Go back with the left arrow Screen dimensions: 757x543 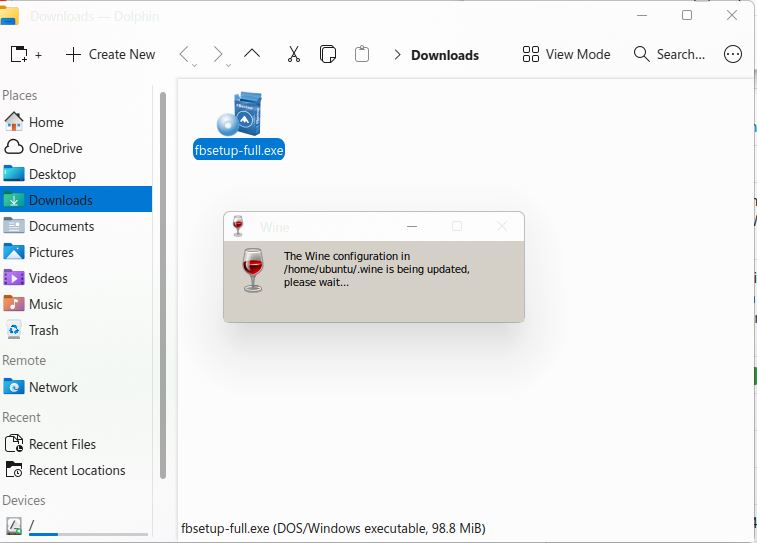pos(184,54)
